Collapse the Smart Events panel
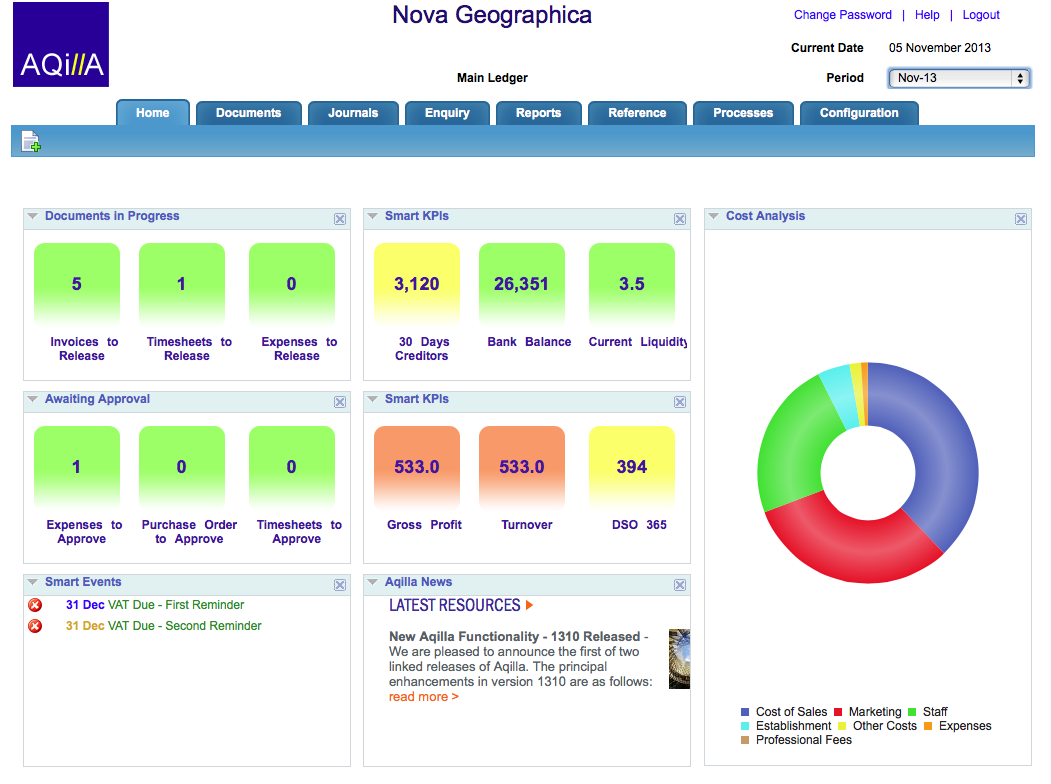1051x784 pixels. point(31,582)
